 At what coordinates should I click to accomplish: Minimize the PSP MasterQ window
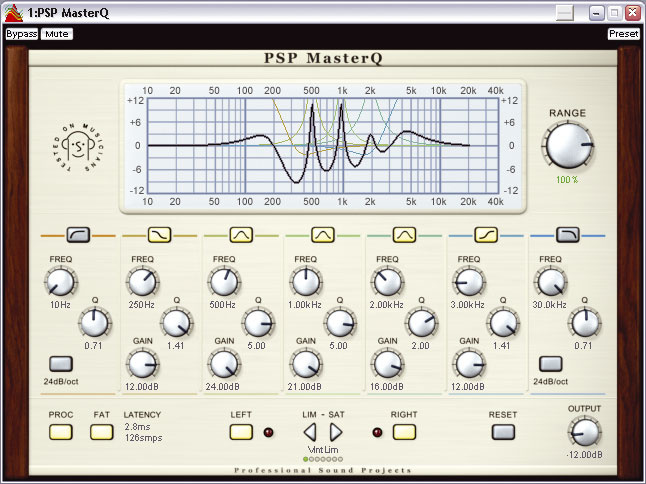597,13
